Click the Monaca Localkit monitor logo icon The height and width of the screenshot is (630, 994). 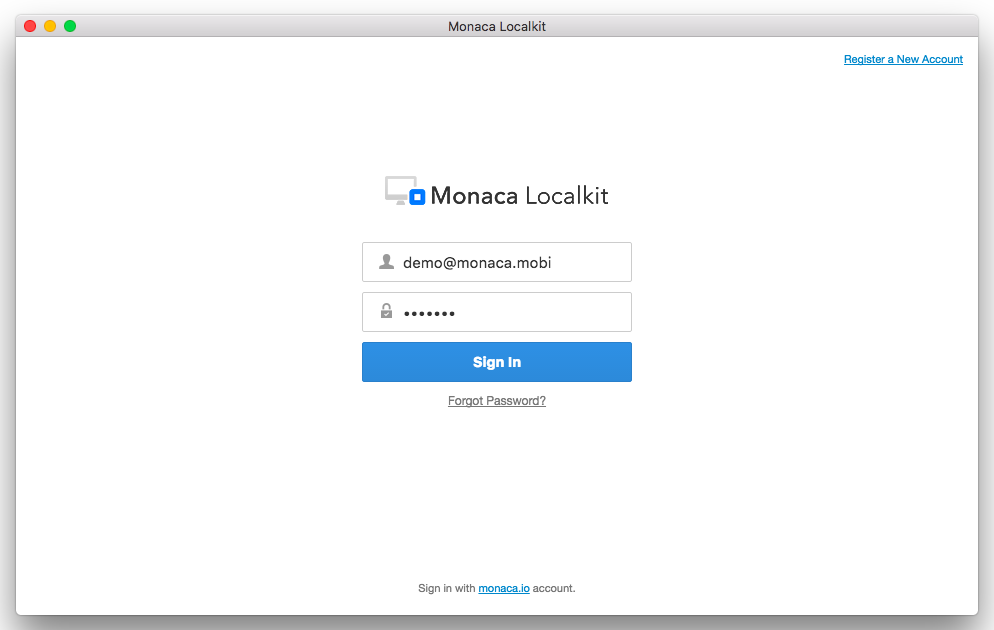coord(404,191)
